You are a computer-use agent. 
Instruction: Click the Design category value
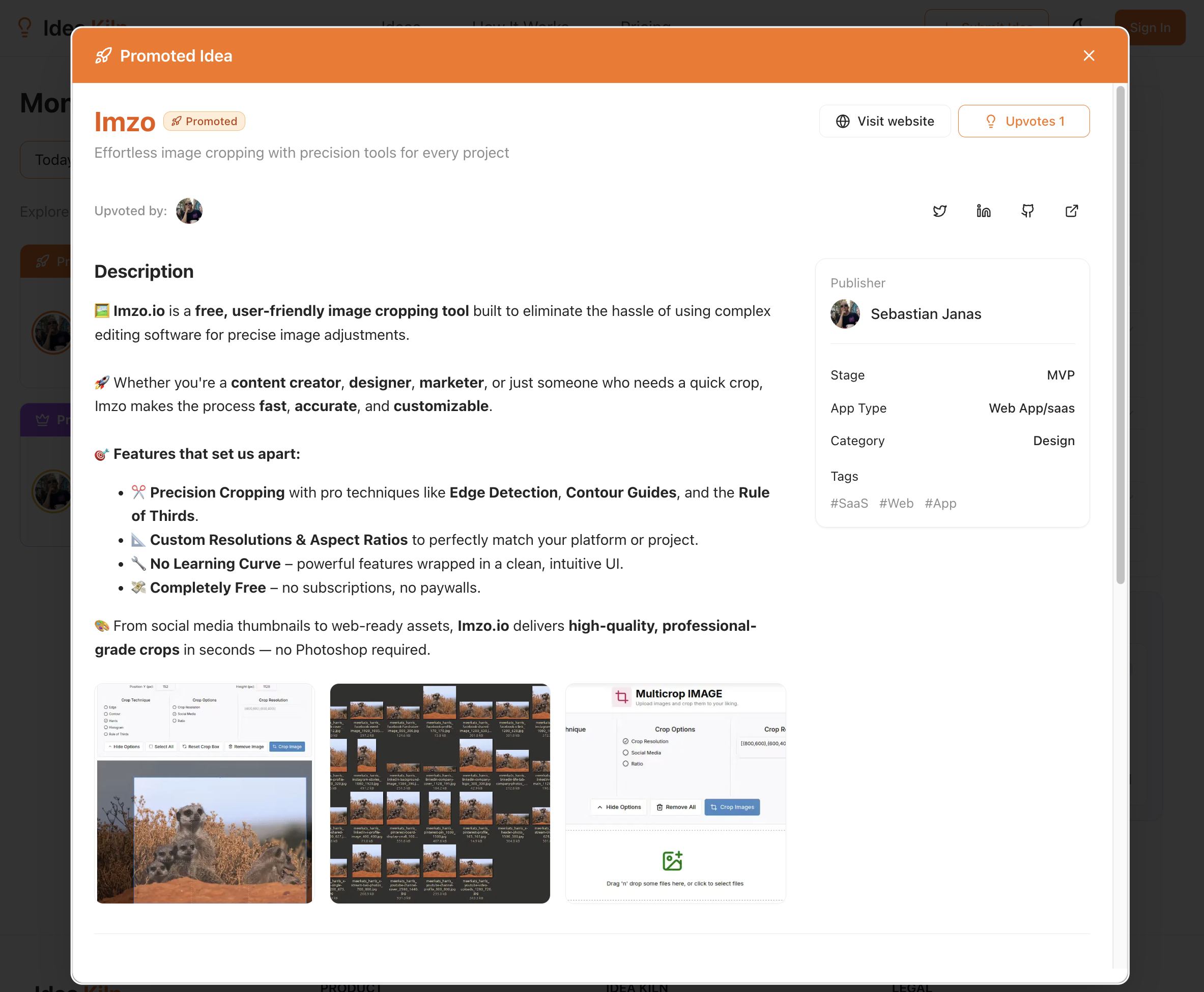[1054, 441]
